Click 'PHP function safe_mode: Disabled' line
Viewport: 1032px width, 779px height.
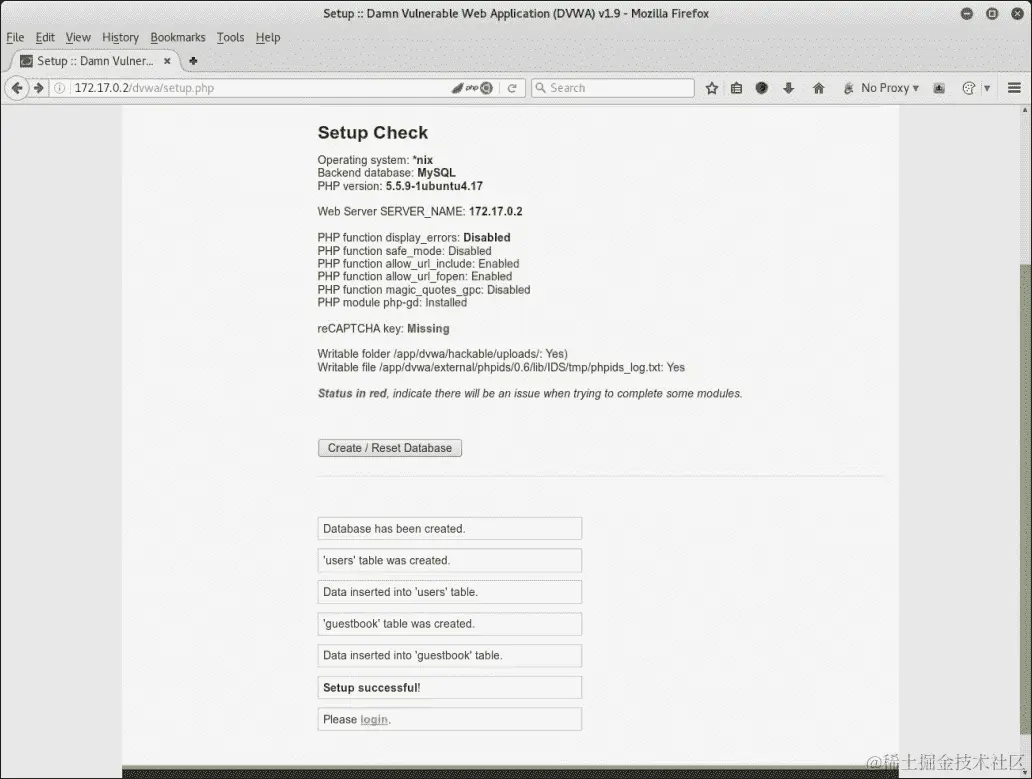pos(404,251)
